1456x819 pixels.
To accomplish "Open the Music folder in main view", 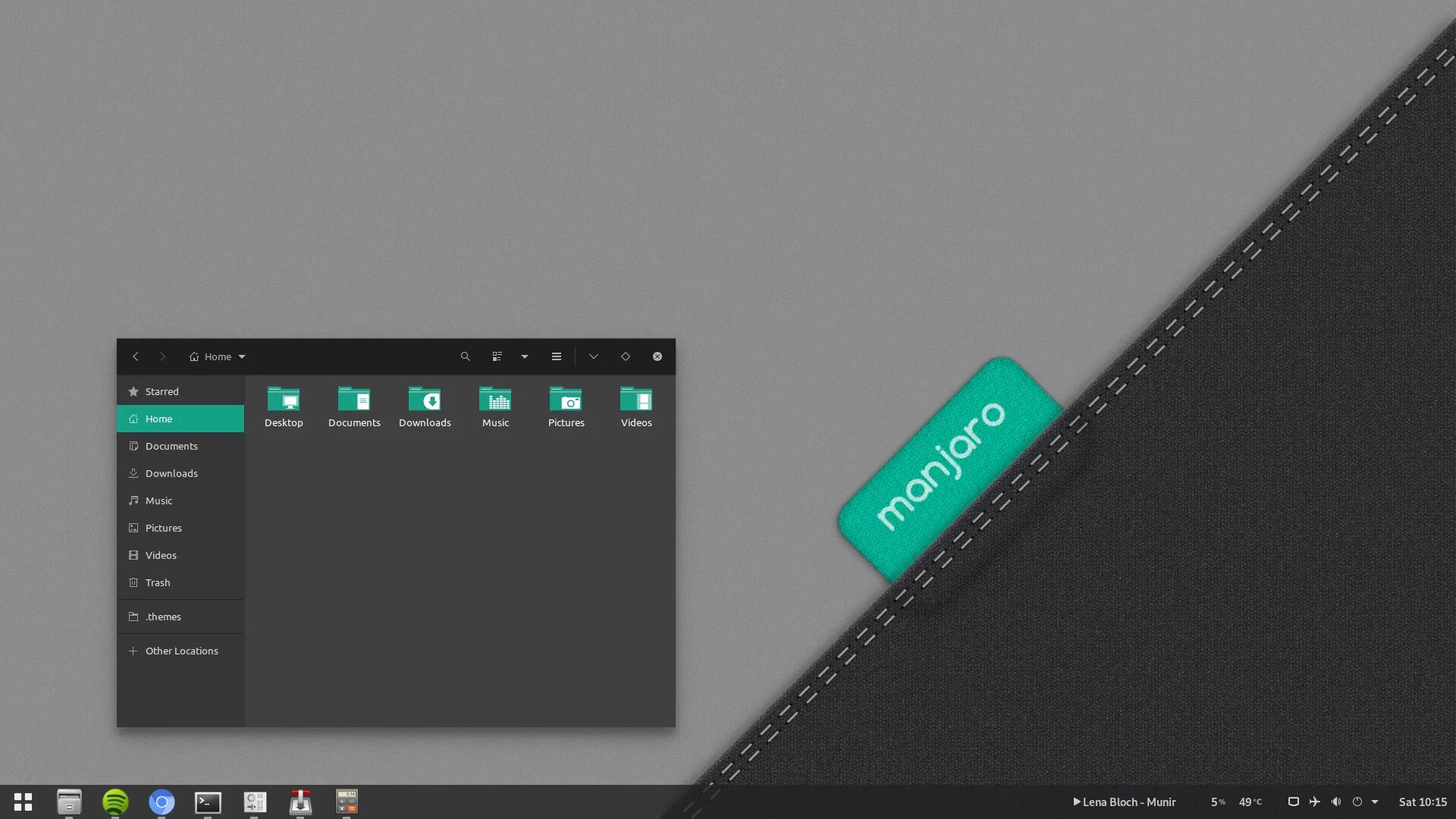I will pyautogui.click(x=495, y=400).
